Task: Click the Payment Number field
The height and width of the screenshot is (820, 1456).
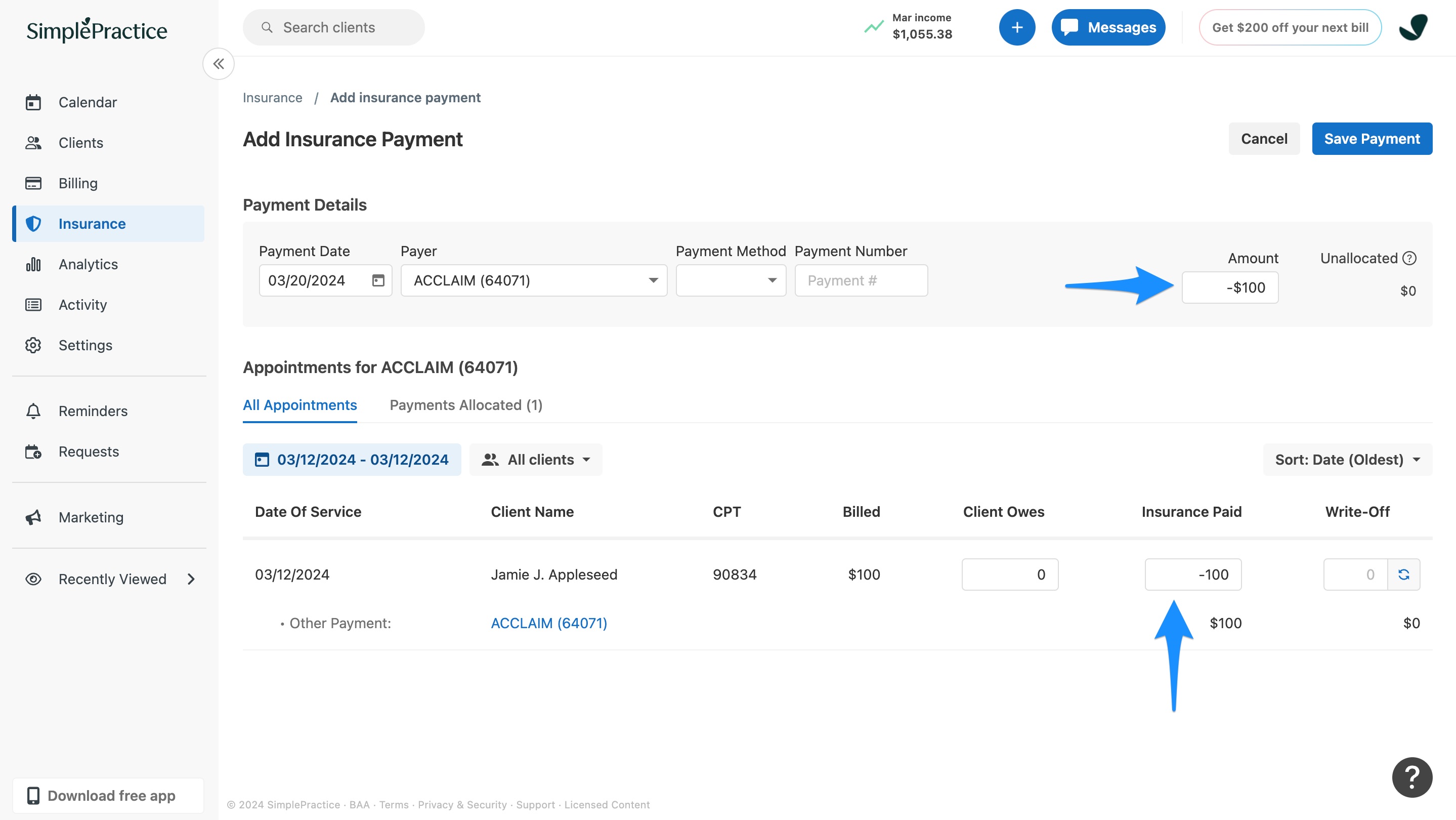Action: click(x=861, y=280)
